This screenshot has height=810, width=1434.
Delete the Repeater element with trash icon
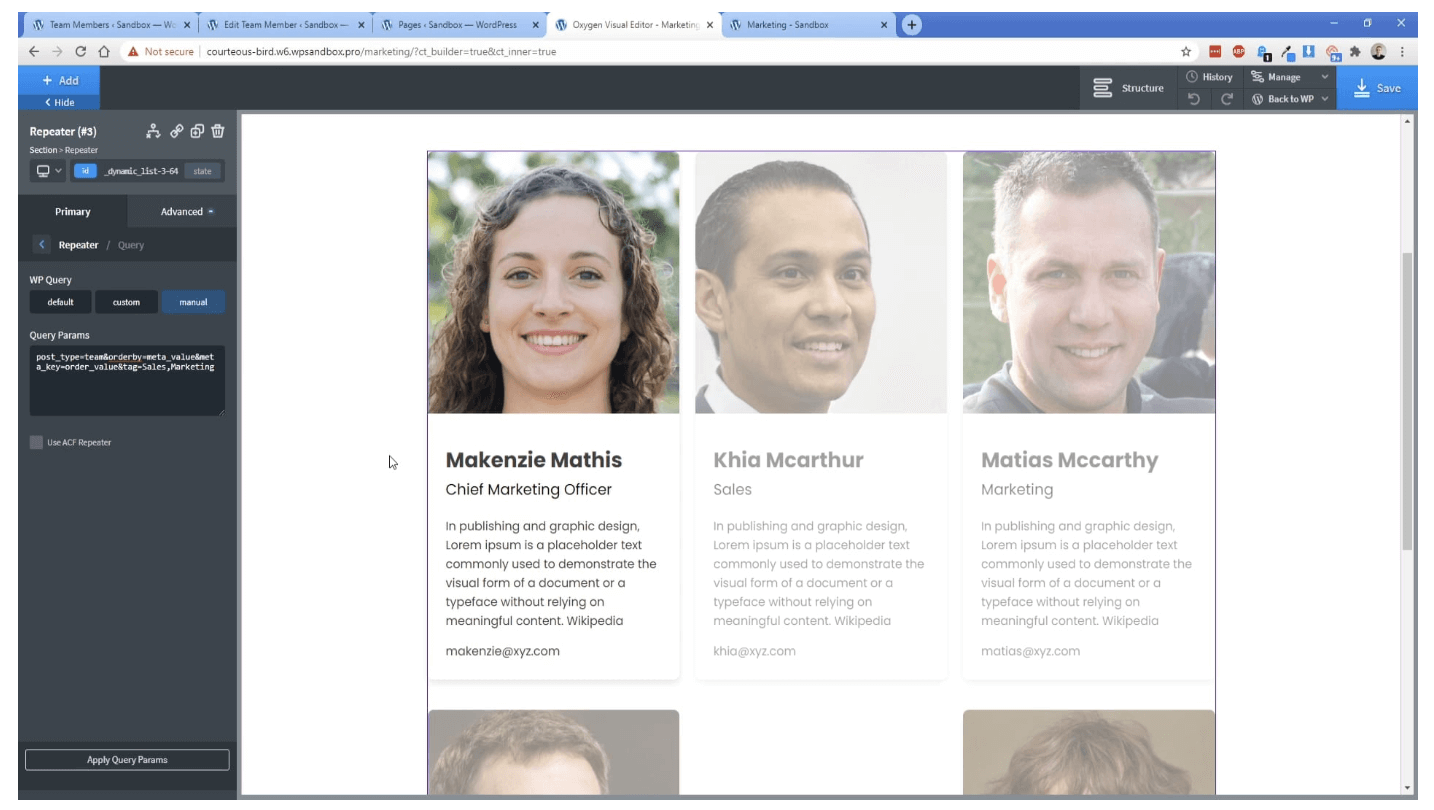pos(218,131)
